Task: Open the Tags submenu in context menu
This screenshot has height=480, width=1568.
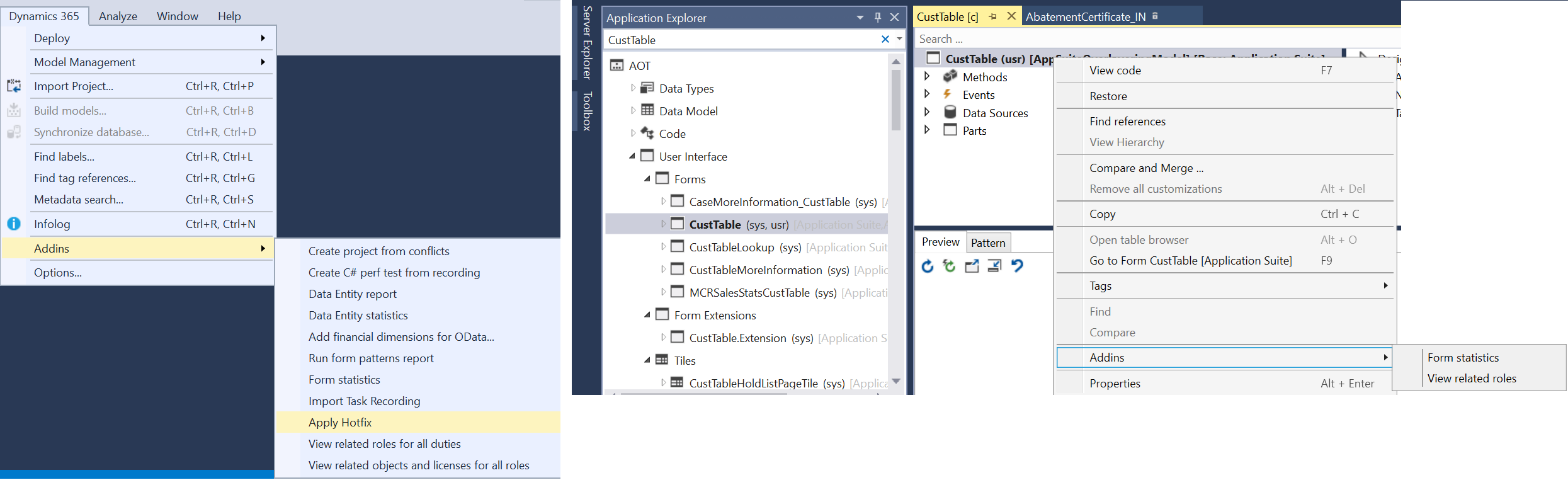Action: click(1225, 286)
